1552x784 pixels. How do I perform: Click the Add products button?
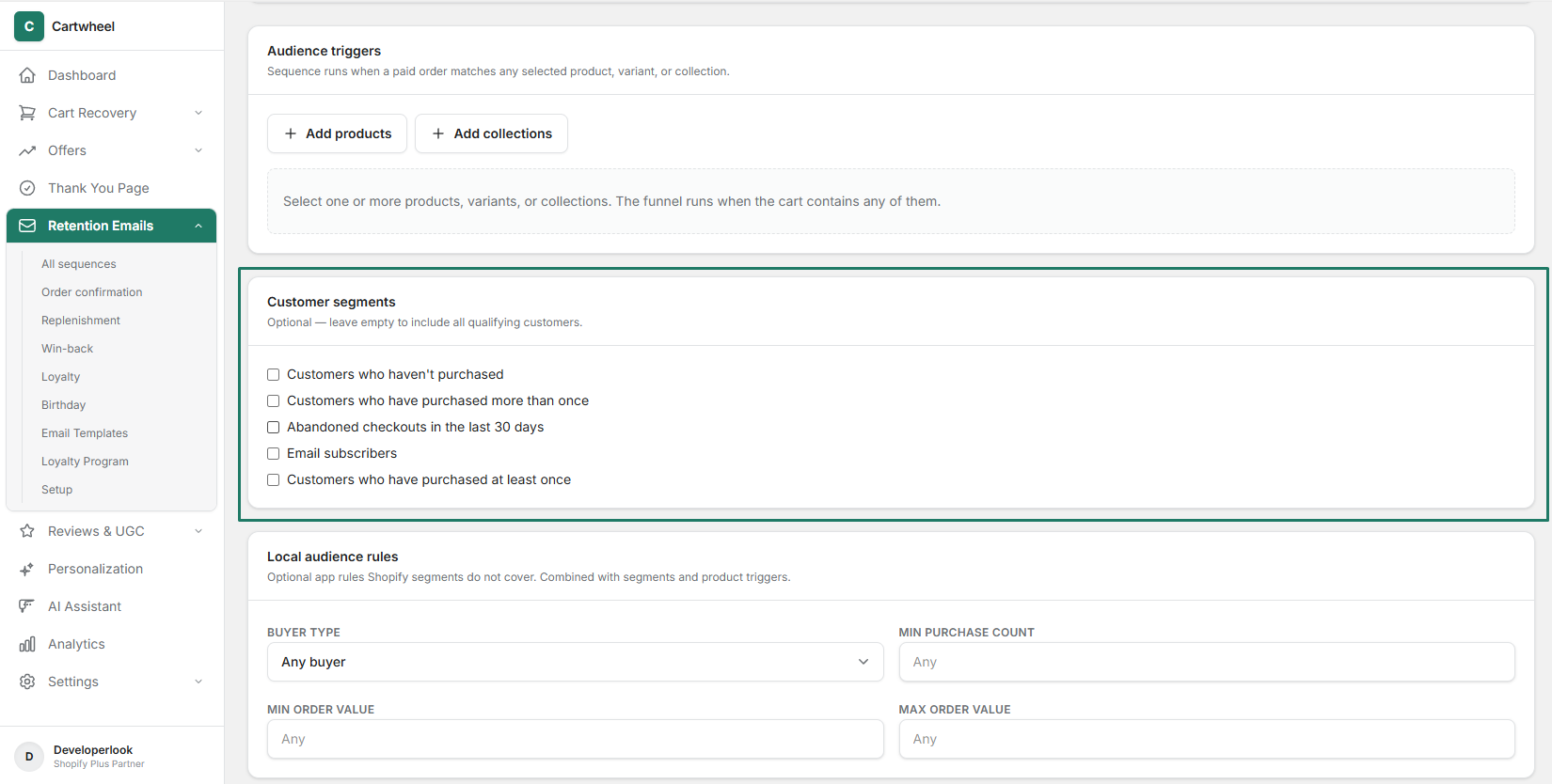click(x=337, y=133)
